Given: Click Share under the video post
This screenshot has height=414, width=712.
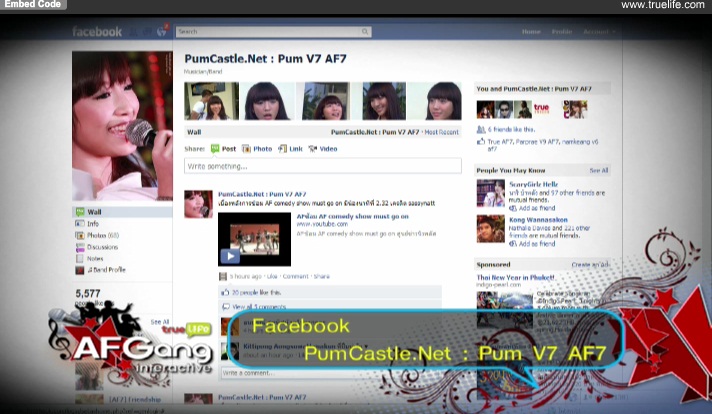Looking at the screenshot, I should click(x=321, y=276).
